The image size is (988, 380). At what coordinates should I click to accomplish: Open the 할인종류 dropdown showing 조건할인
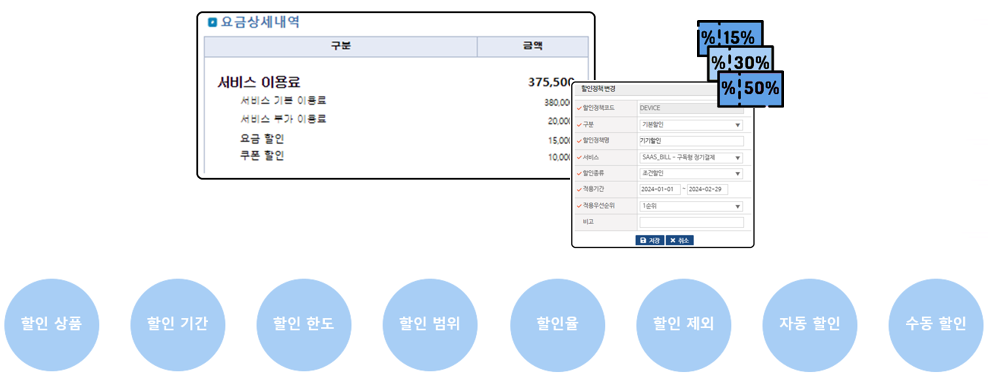[x=691, y=173]
